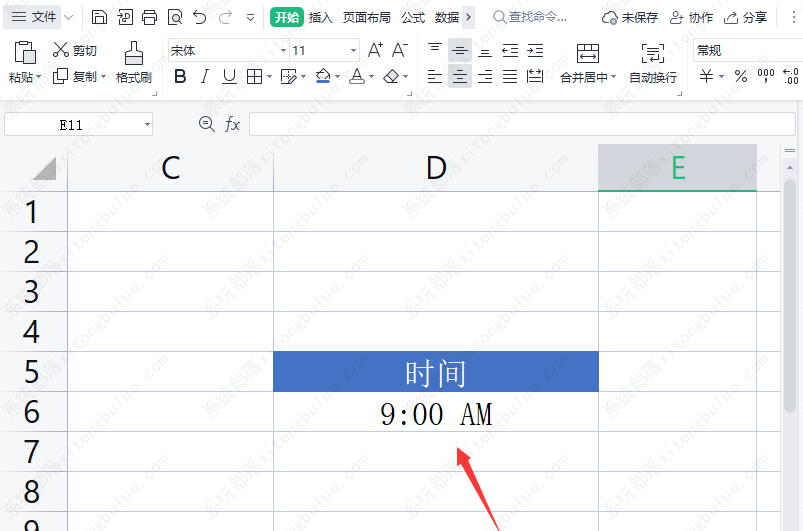Screen dimensions: 803x531
Task: Show more ribbon tabs chevron
Action: 468,17
